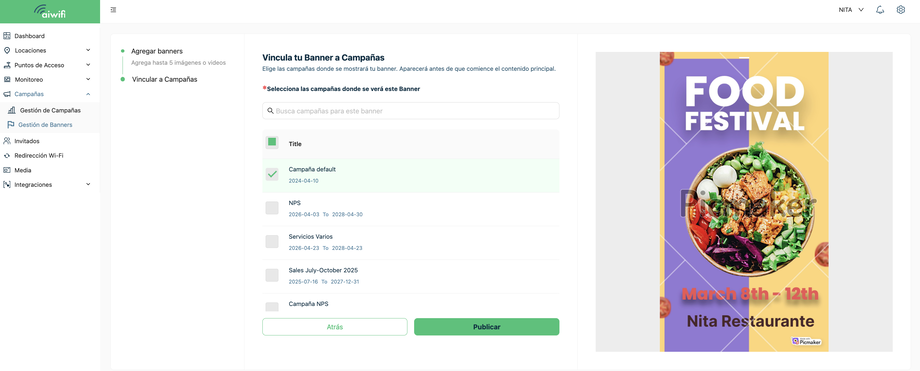This screenshot has height=371, width=920.
Task: Click the Atrás button
Action: click(x=334, y=327)
